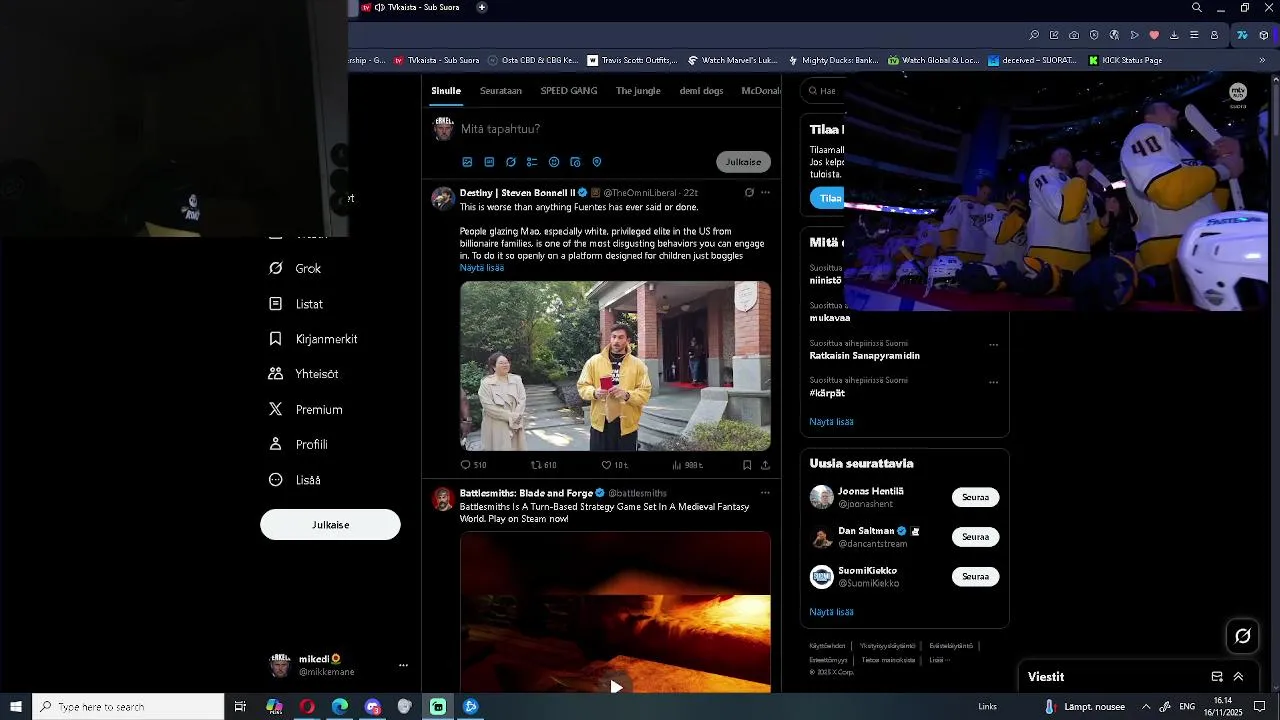Open Windows Start menu

tap(16, 707)
